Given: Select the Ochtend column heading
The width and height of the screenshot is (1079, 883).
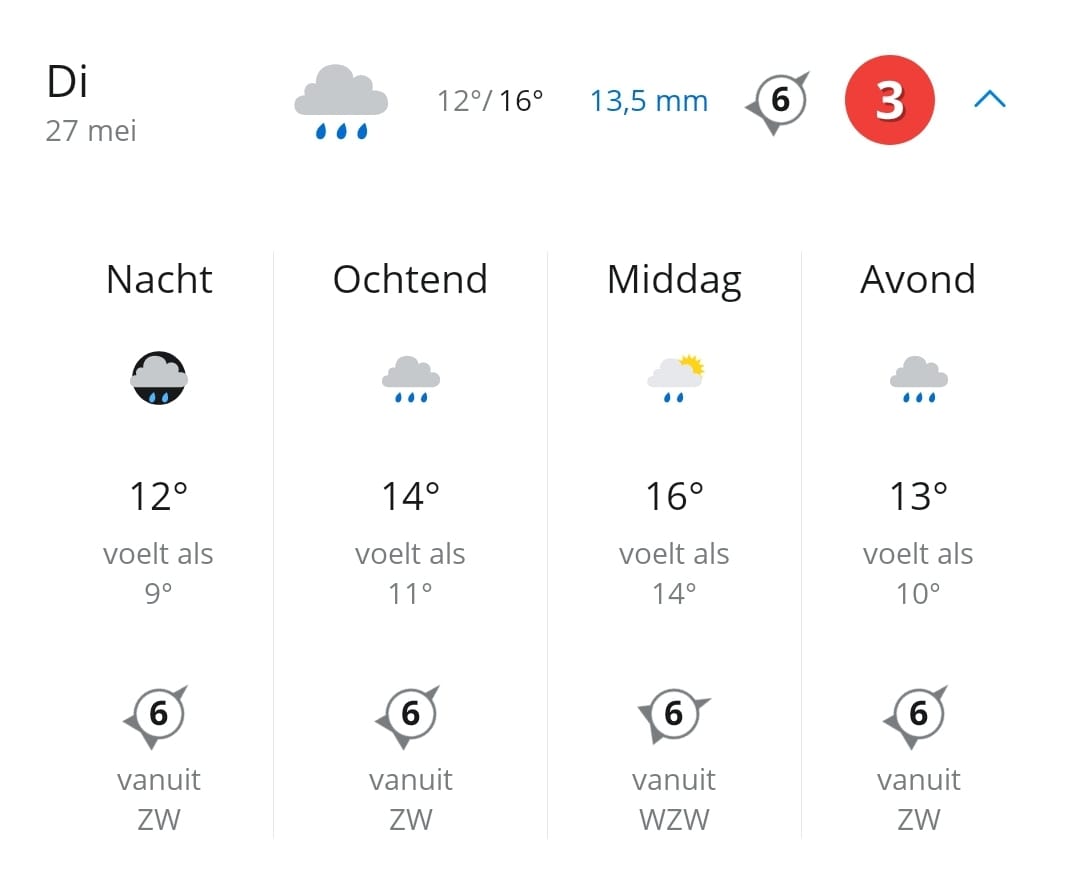Looking at the screenshot, I should tap(410, 279).
